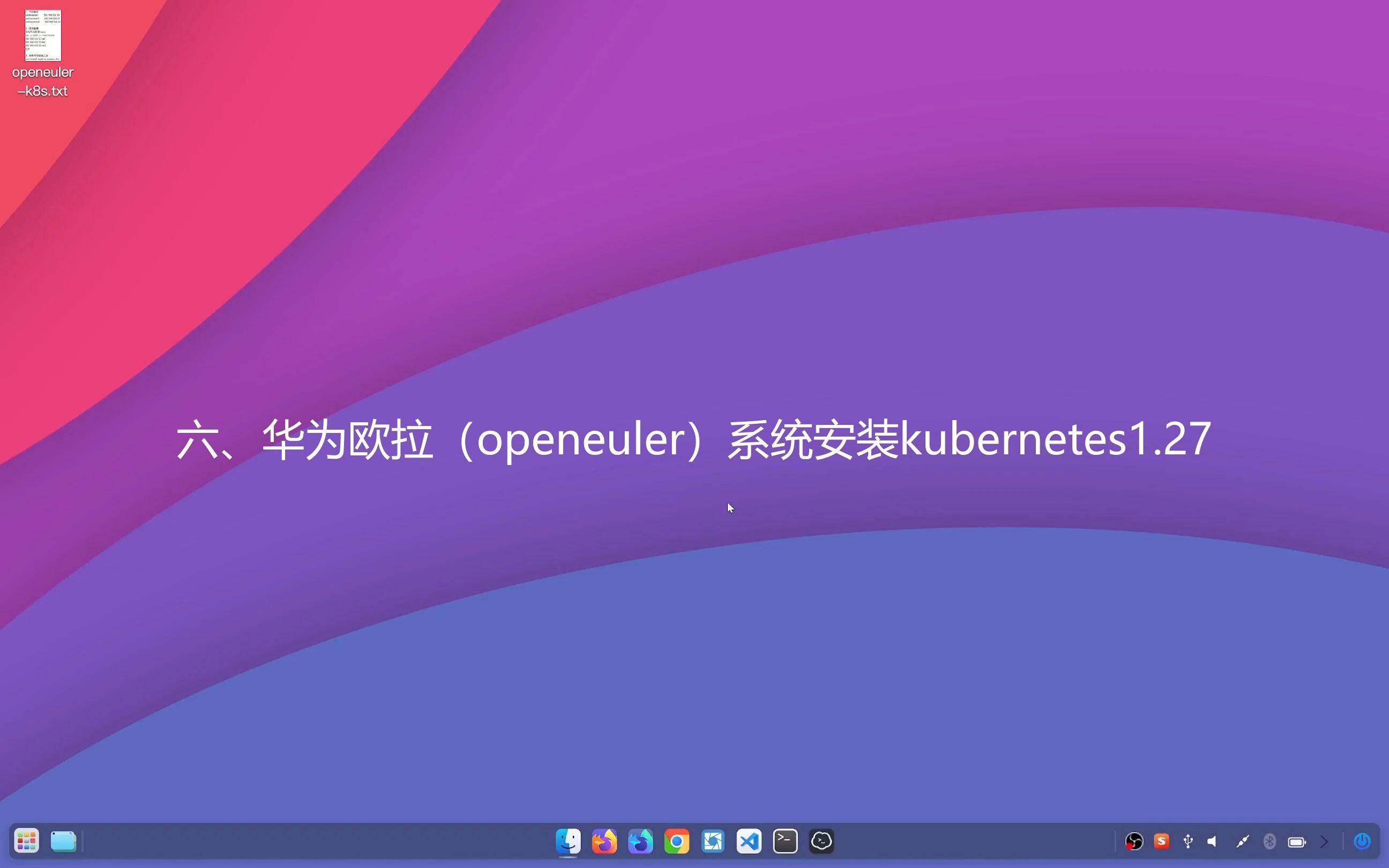
Task: Open the Terminal application
Action: pos(784,841)
